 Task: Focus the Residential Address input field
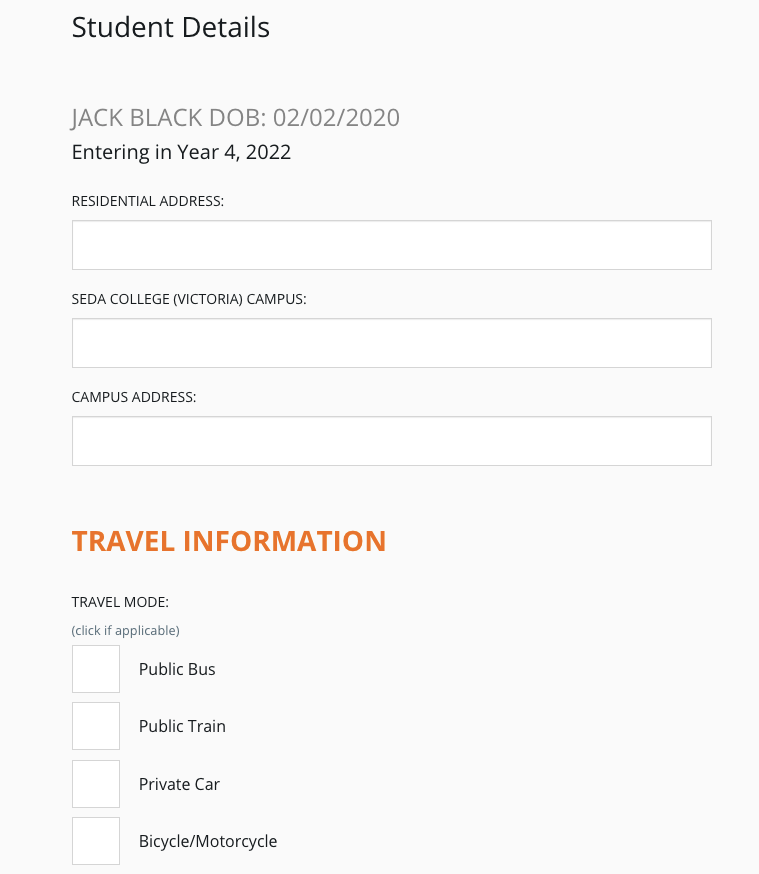(391, 245)
